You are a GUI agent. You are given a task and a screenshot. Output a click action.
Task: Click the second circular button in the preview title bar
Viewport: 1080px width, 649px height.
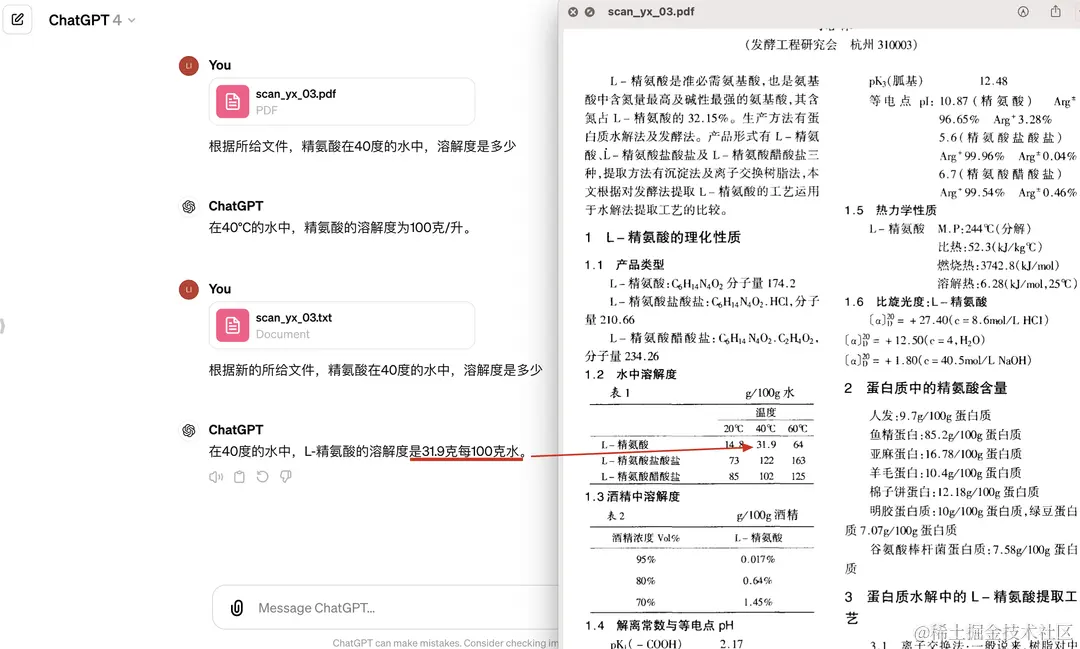coord(590,12)
